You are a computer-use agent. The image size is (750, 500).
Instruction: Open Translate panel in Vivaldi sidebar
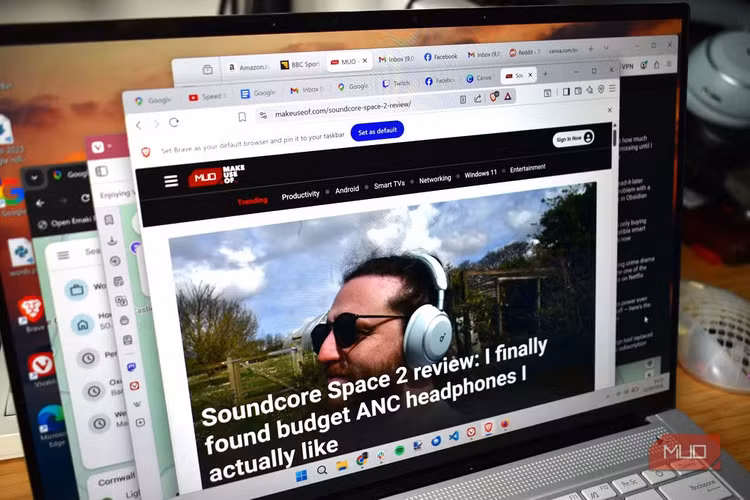121,301
